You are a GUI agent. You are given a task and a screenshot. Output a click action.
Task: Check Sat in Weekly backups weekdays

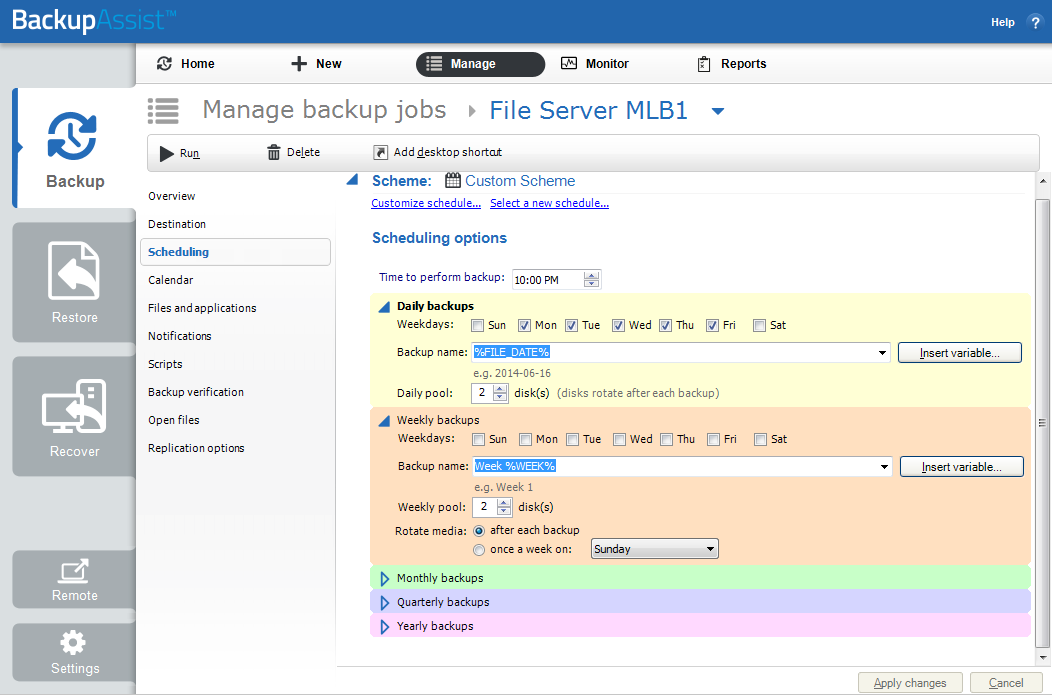tap(760, 440)
